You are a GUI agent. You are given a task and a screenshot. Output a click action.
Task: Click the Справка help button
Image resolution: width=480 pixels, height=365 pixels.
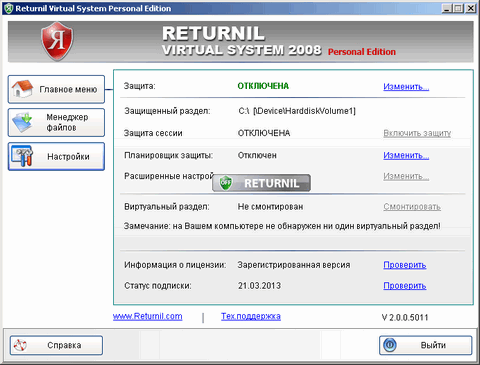click(56, 345)
